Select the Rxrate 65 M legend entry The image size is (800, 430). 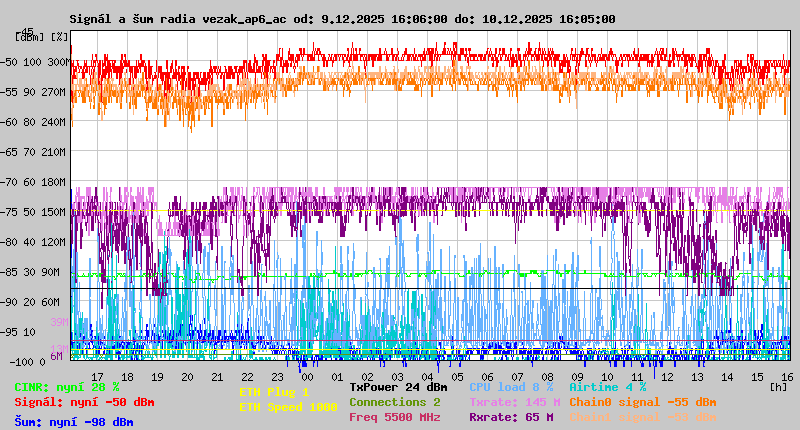(x=511, y=417)
